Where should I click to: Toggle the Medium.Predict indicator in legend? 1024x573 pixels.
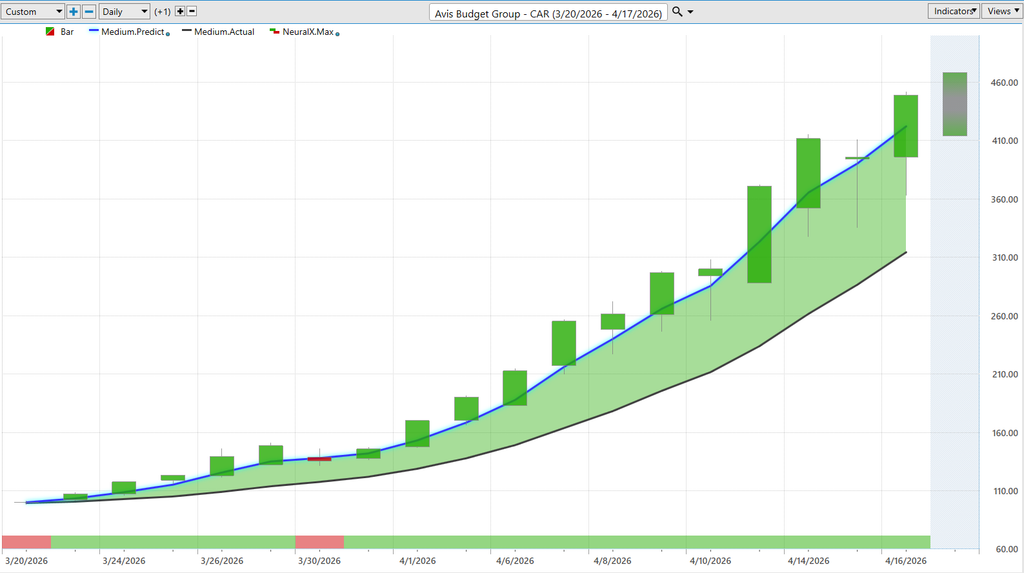[132, 32]
